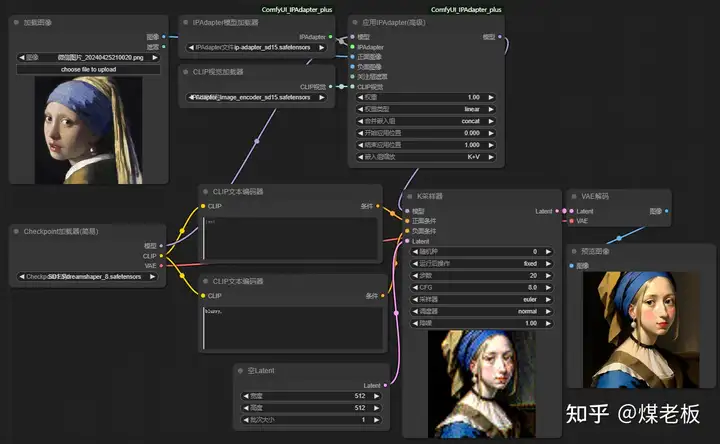The image size is (720, 444).
Task: Click the red VAE input socket on the VAE解码 node
Action: pyautogui.click(x=571, y=221)
